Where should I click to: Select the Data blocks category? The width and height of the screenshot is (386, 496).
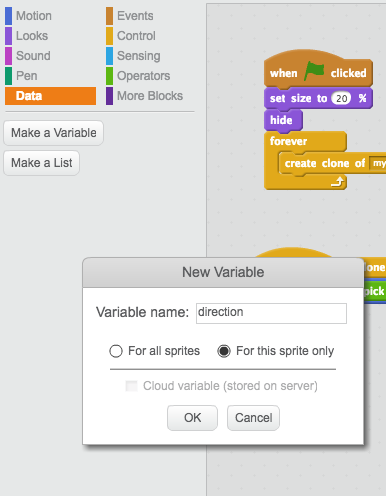tap(50, 96)
